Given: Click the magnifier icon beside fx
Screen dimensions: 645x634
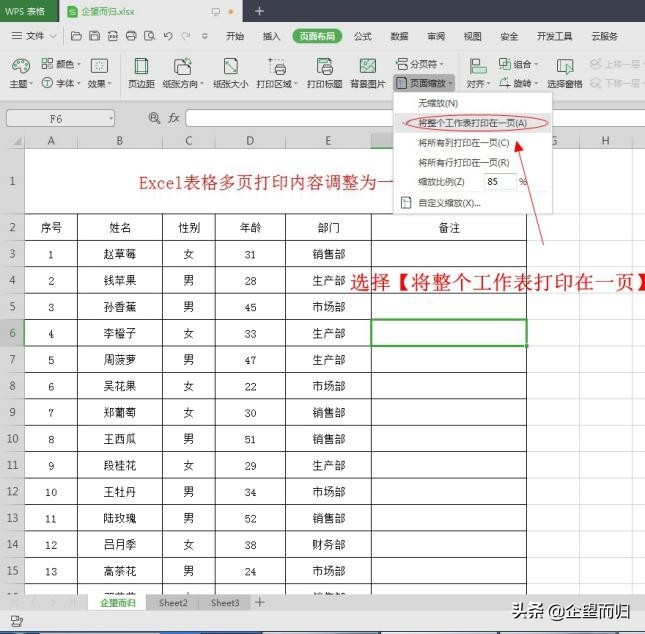Looking at the screenshot, I should click(154, 118).
